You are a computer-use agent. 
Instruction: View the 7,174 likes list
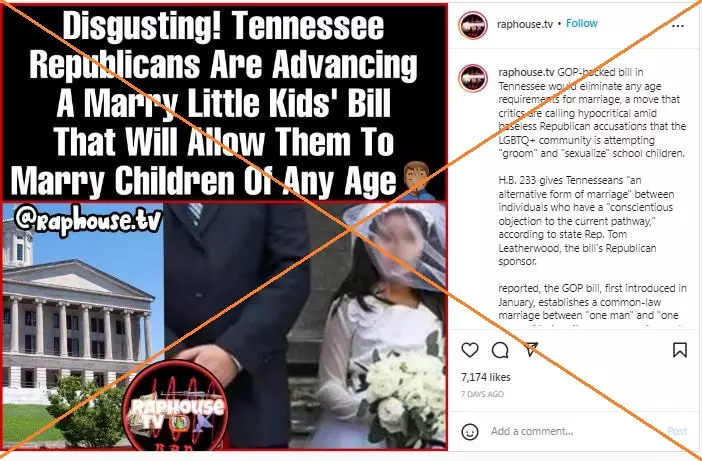point(486,377)
